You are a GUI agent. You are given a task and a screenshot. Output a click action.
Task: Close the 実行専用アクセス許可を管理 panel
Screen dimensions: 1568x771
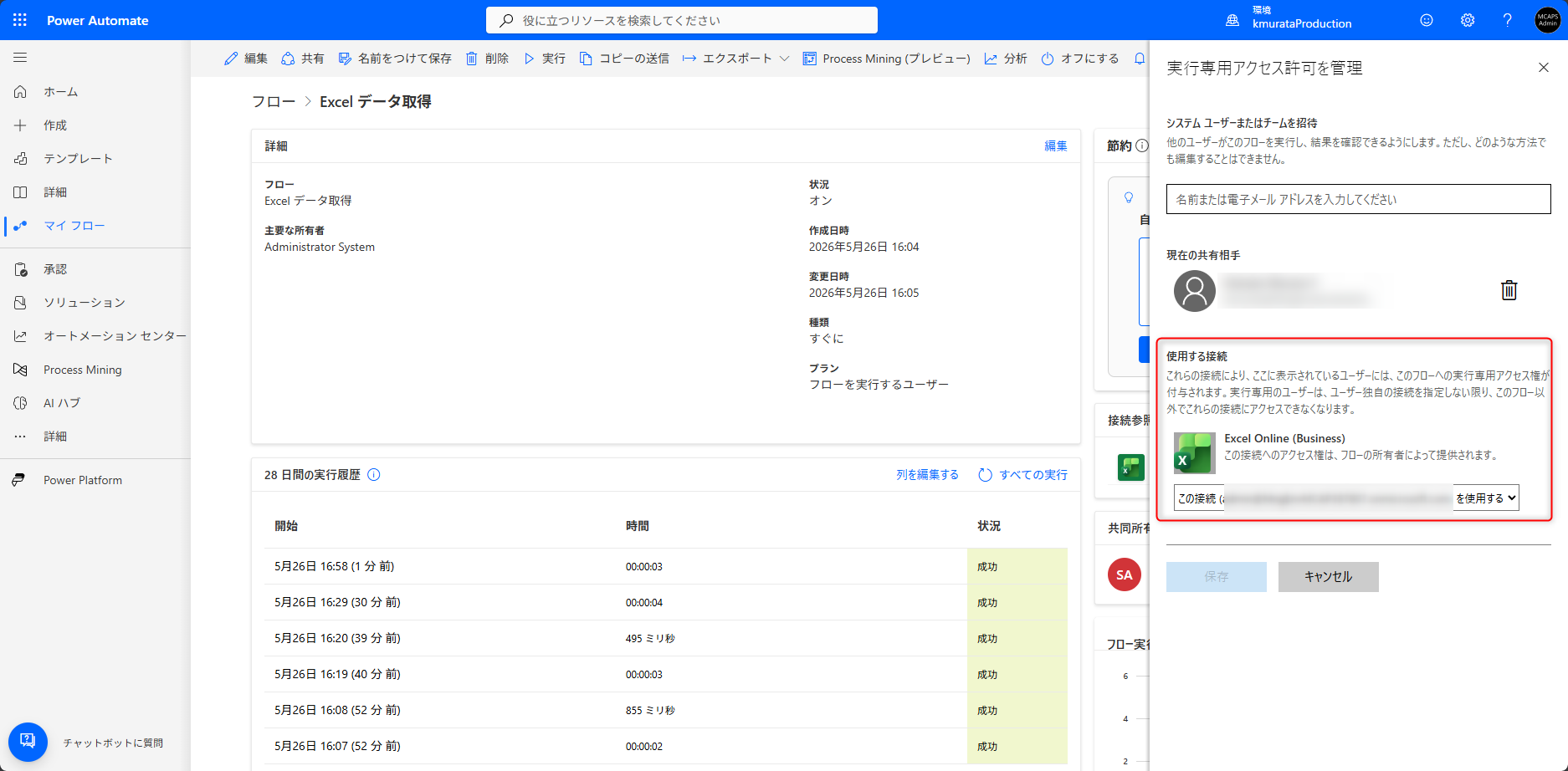pyautogui.click(x=1544, y=68)
